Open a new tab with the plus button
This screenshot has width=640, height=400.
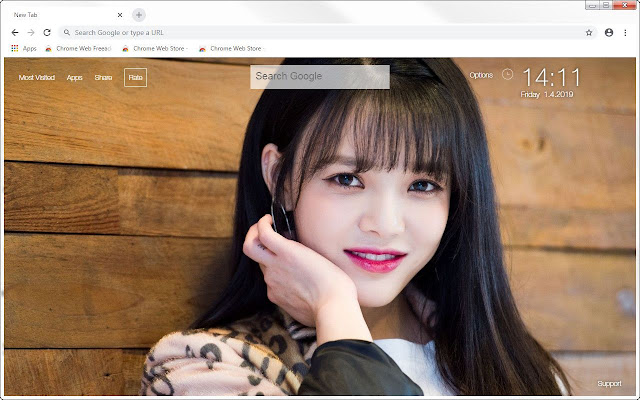[x=139, y=15]
